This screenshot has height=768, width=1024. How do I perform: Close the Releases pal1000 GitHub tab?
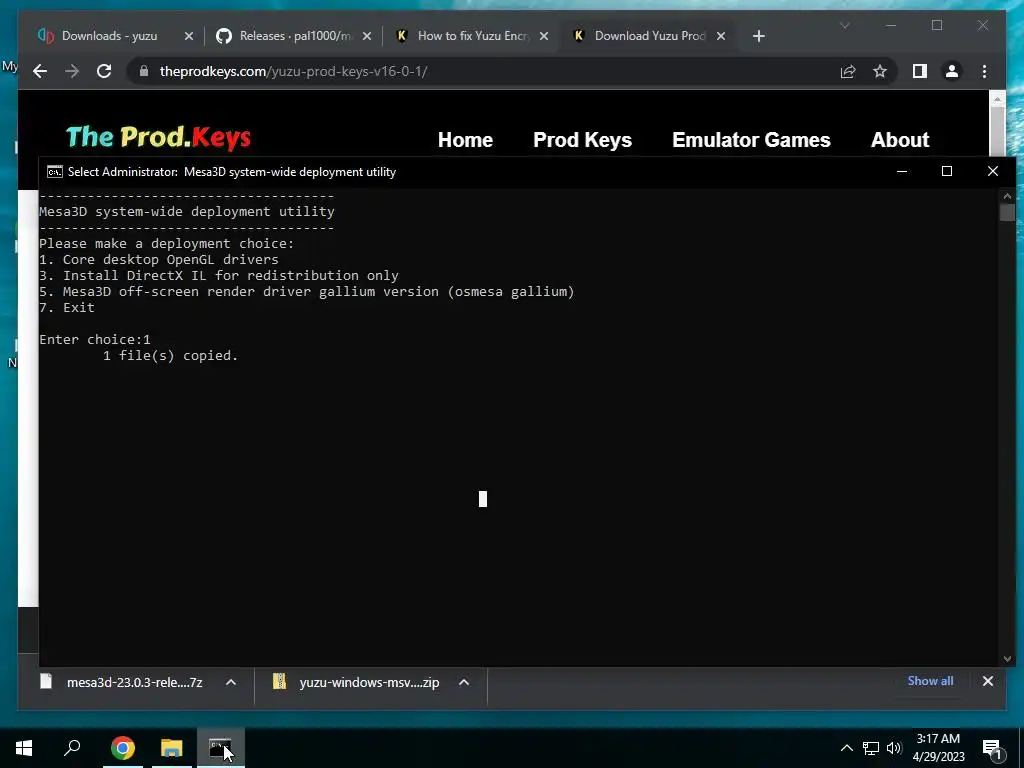coord(367,36)
